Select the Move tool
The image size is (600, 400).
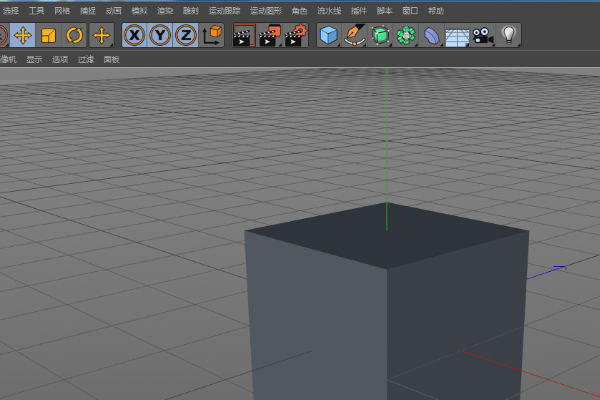click(x=22, y=36)
